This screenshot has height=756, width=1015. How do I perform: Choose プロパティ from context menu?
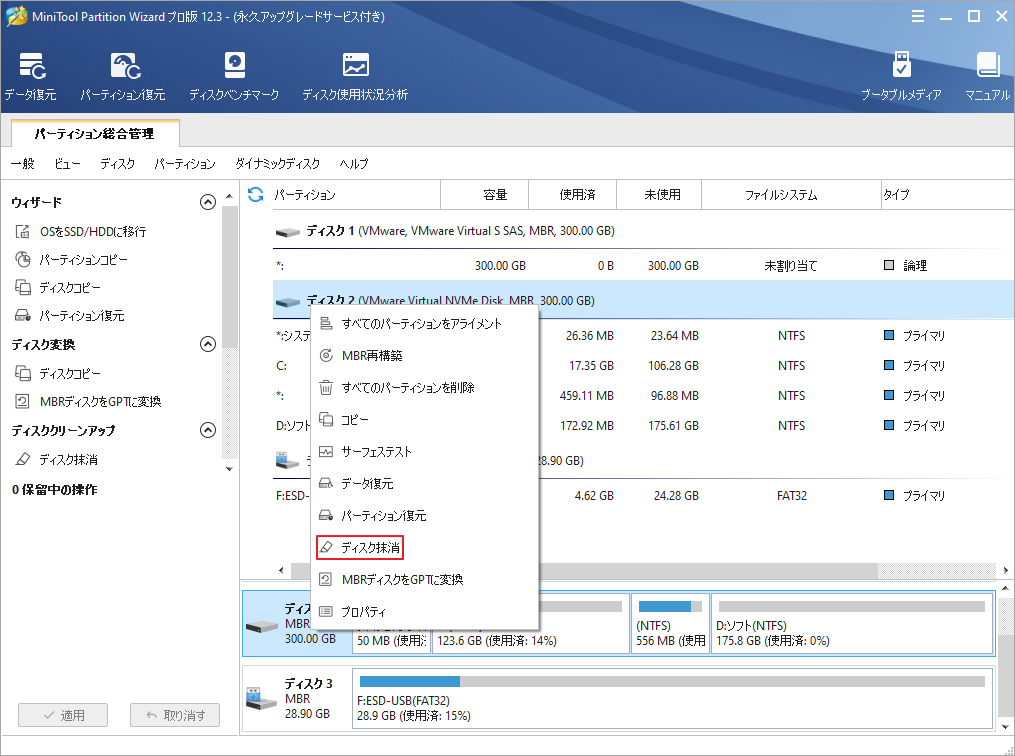click(x=425, y=612)
